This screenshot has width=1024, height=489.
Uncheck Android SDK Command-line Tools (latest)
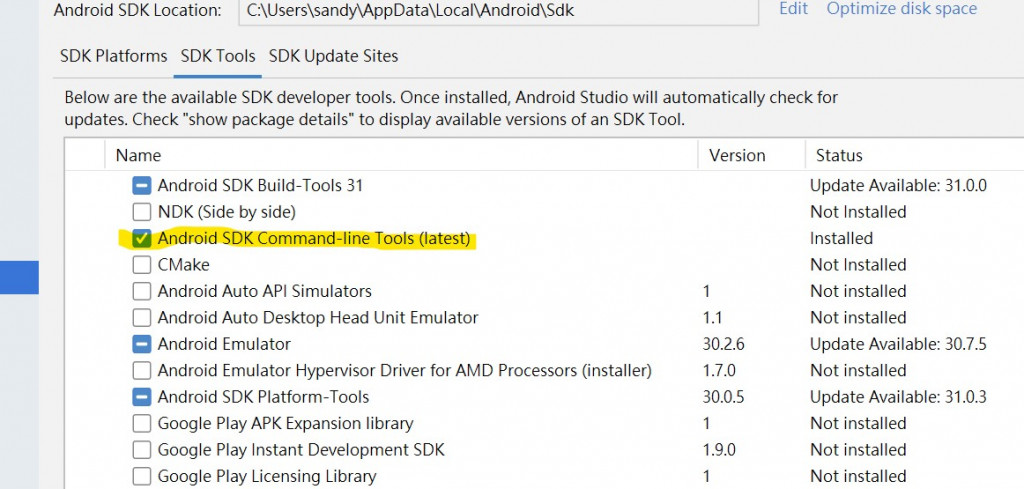(142, 239)
